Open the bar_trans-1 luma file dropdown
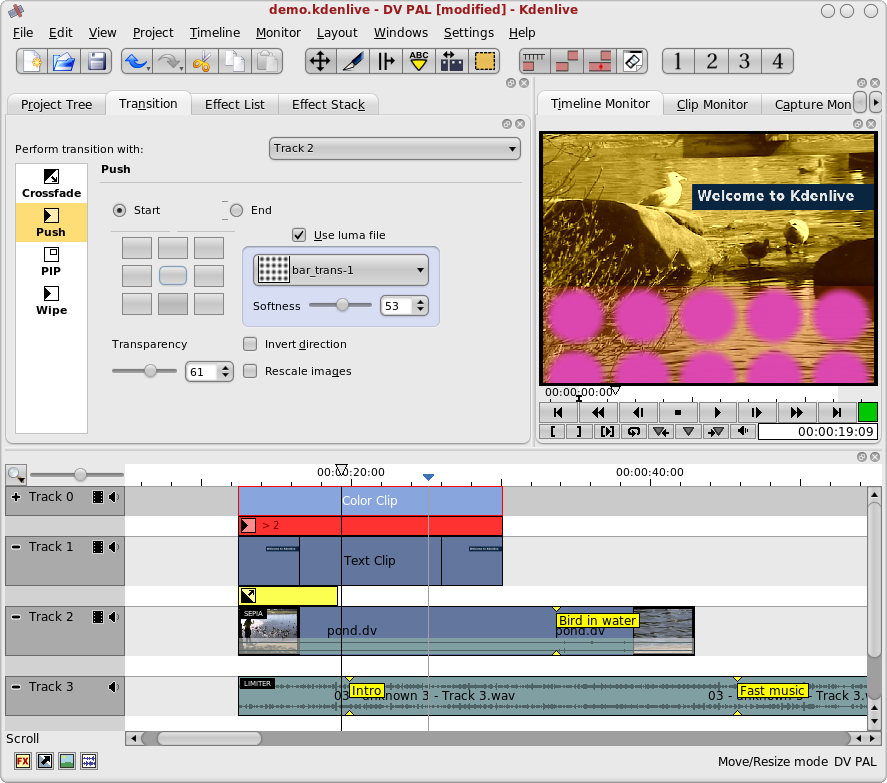Viewport: 887px width, 783px height. pyautogui.click(x=341, y=270)
